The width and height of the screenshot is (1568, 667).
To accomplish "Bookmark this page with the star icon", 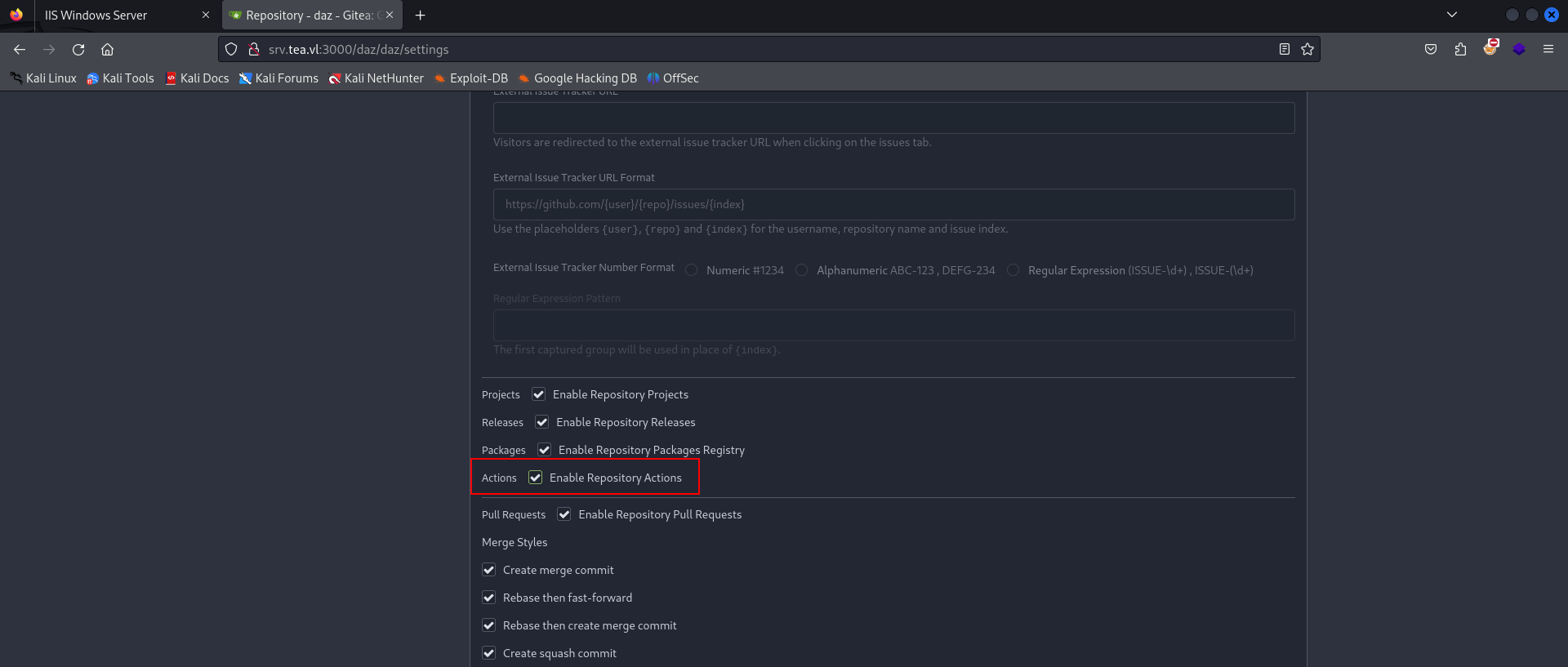I will point(1307,50).
